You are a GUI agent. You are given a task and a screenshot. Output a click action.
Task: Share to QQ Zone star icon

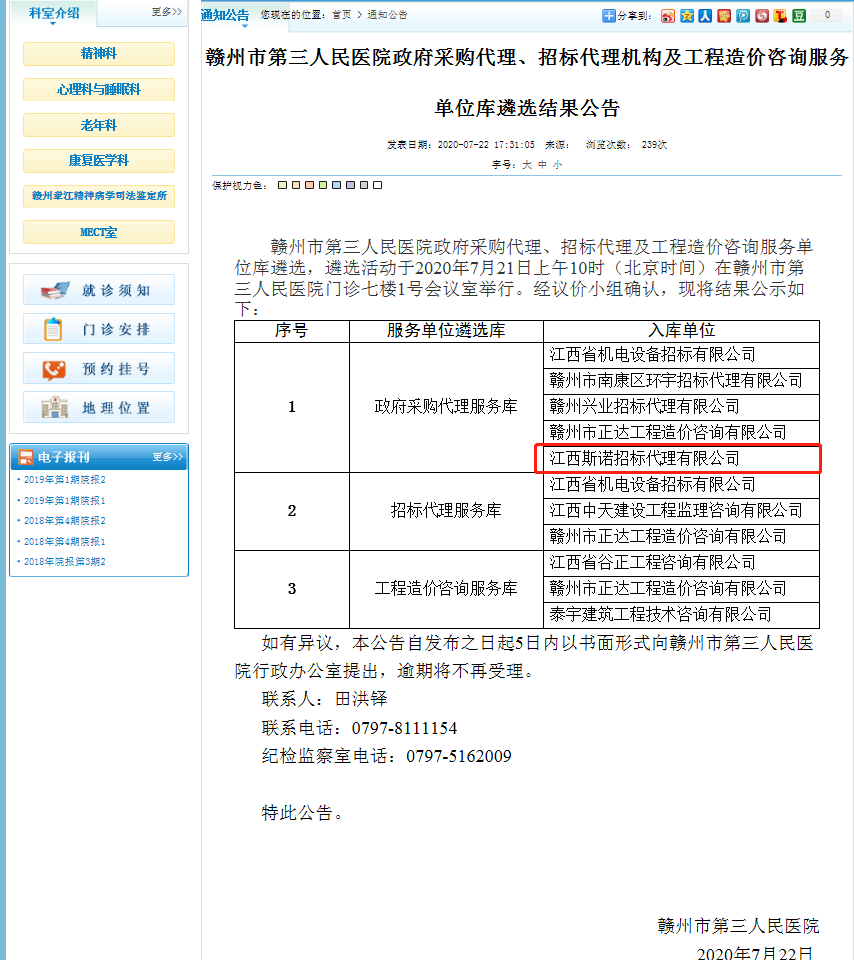[687, 16]
